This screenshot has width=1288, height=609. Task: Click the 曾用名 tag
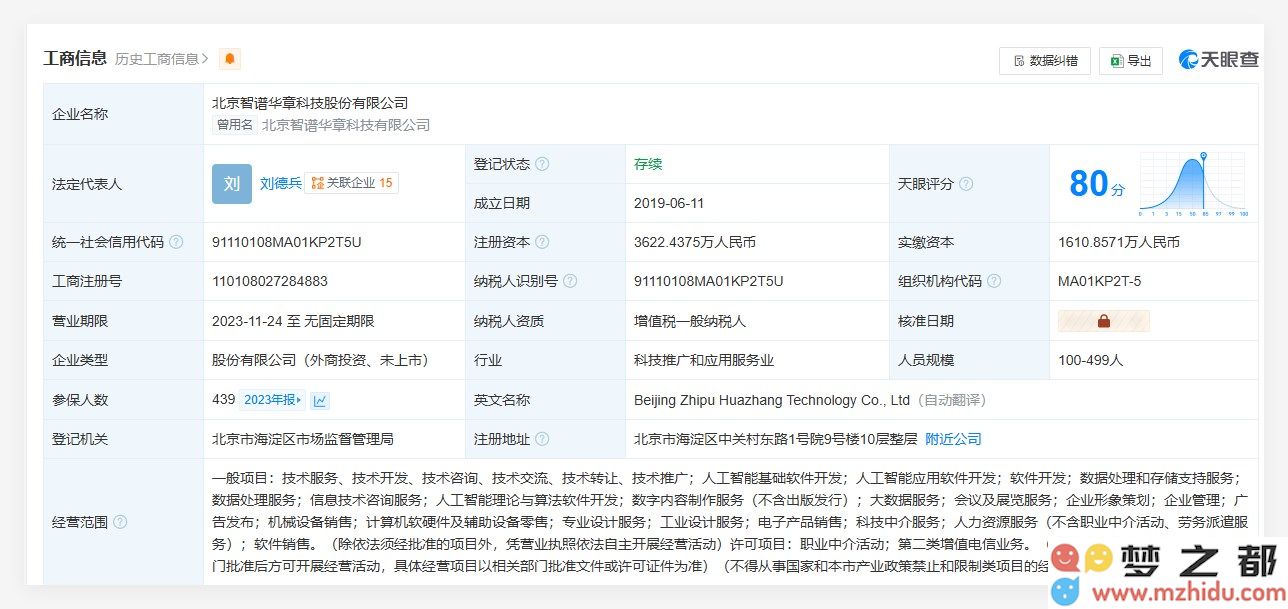[x=234, y=125]
